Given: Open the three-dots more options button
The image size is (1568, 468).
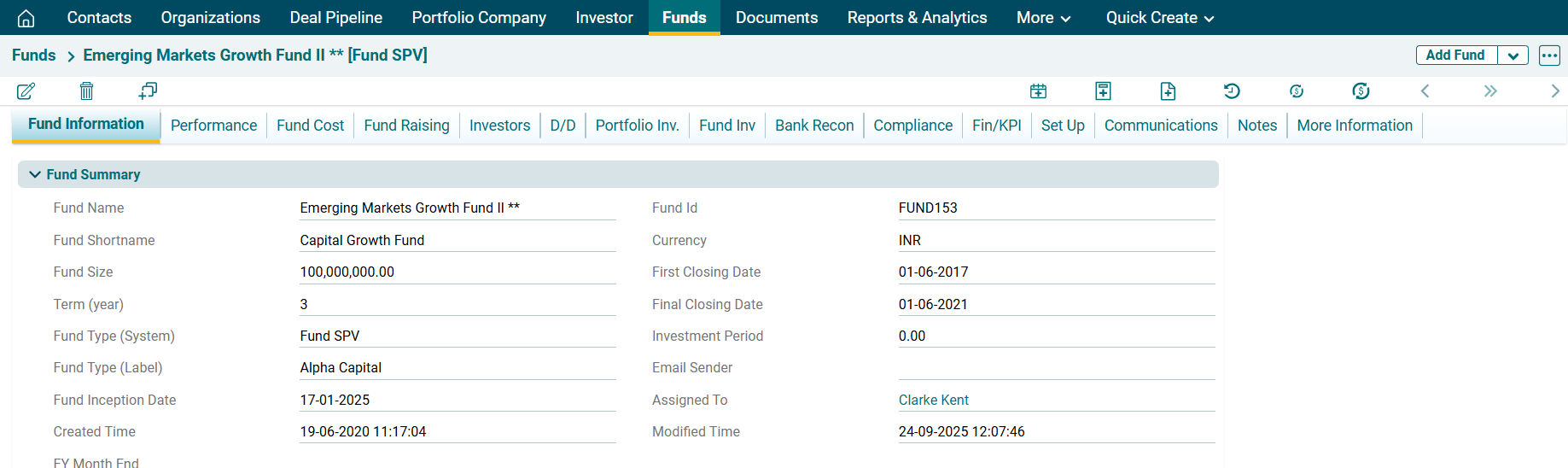Looking at the screenshot, I should point(1549,56).
